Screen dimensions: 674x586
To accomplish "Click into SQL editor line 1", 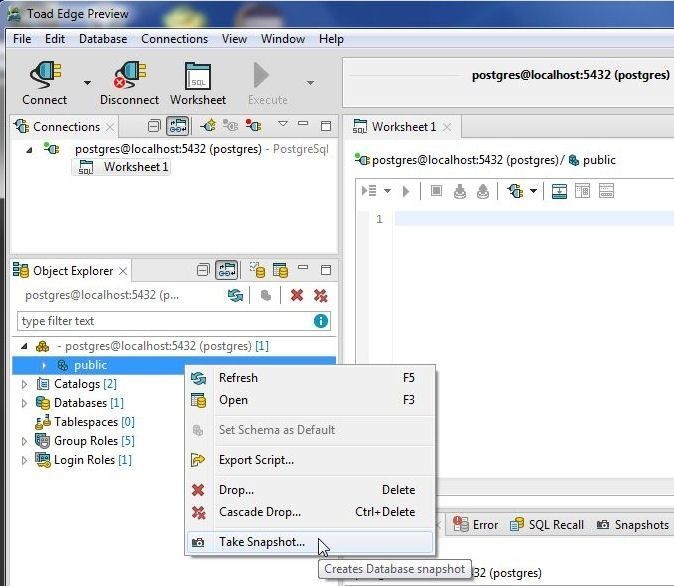I will (534, 218).
